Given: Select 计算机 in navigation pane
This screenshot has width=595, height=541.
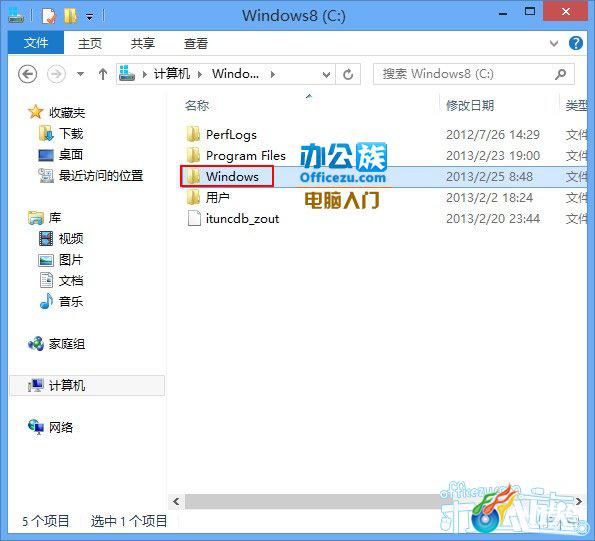Looking at the screenshot, I should [x=87, y=385].
